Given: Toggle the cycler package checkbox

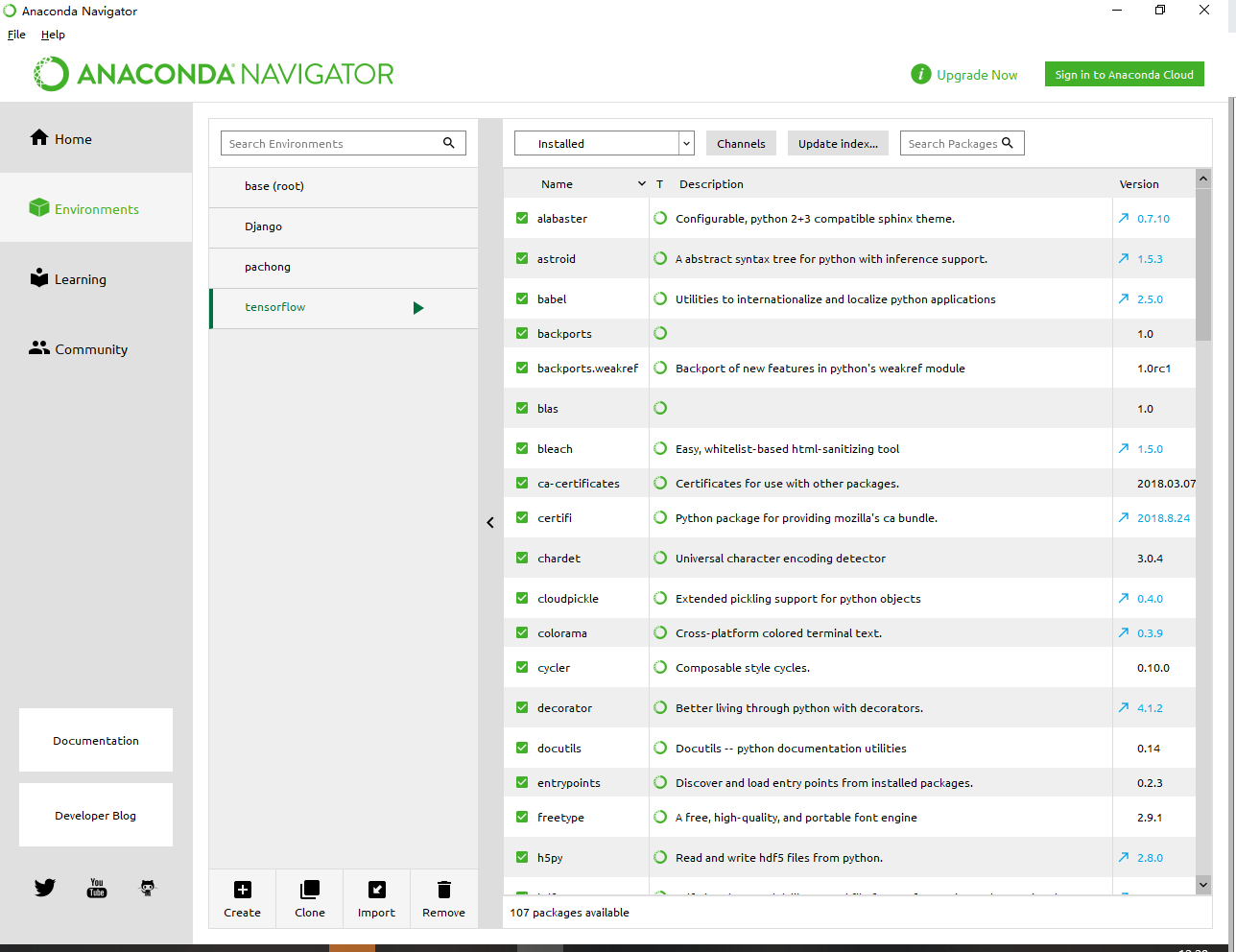Looking at the screenshot, I should [522, 667].
